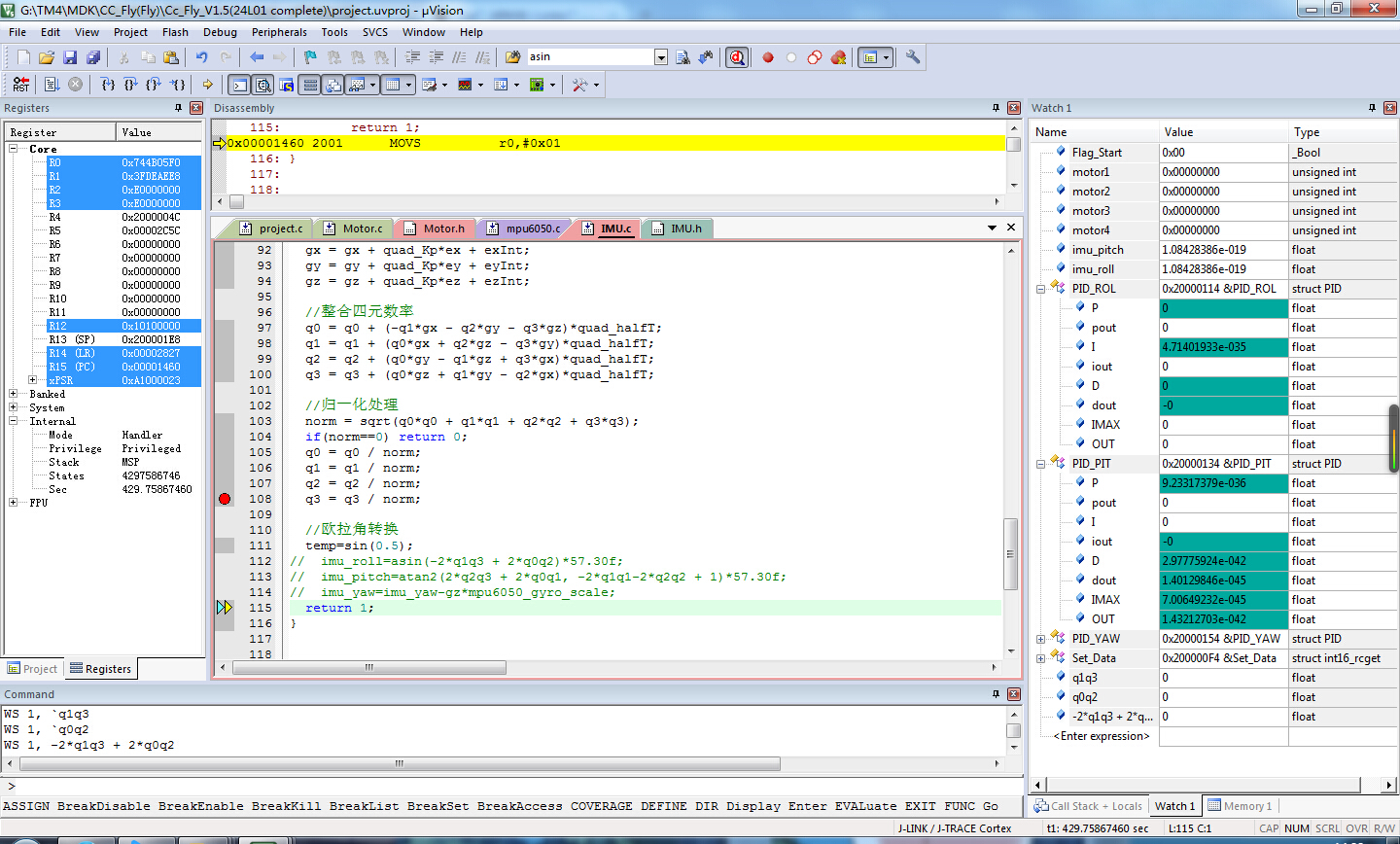Click the RST reset CPU icon

tap(20, 85)
